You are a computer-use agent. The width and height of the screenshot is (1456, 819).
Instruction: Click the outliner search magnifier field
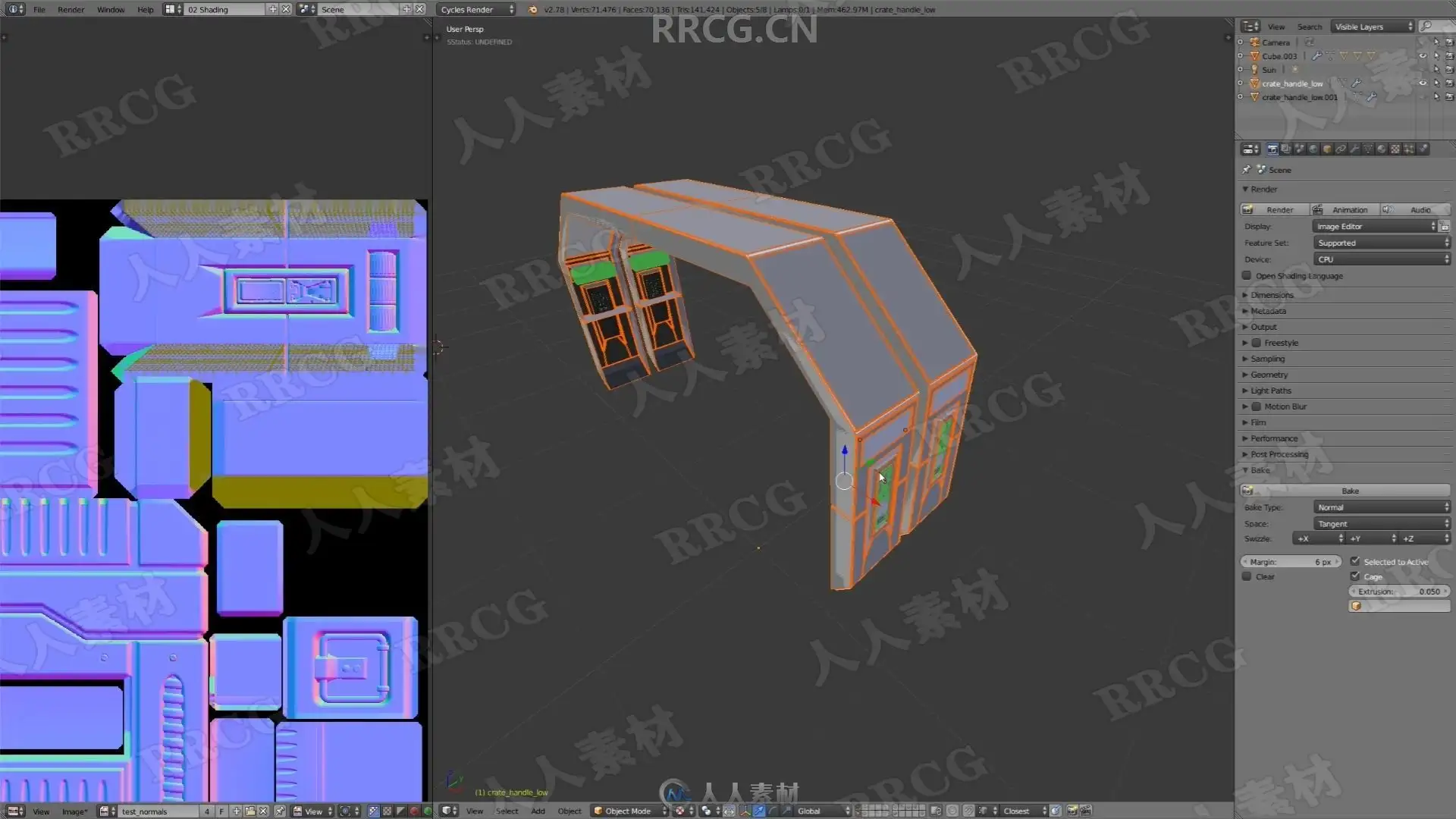(x=1436, y=27)
